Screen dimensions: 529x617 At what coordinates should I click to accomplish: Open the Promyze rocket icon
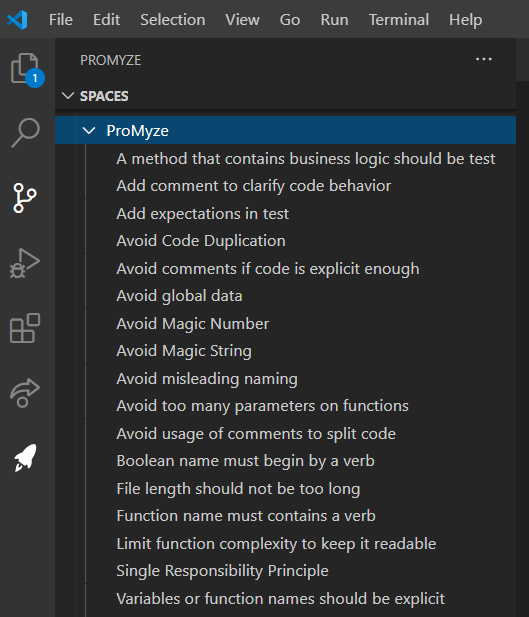click(26, 458)
